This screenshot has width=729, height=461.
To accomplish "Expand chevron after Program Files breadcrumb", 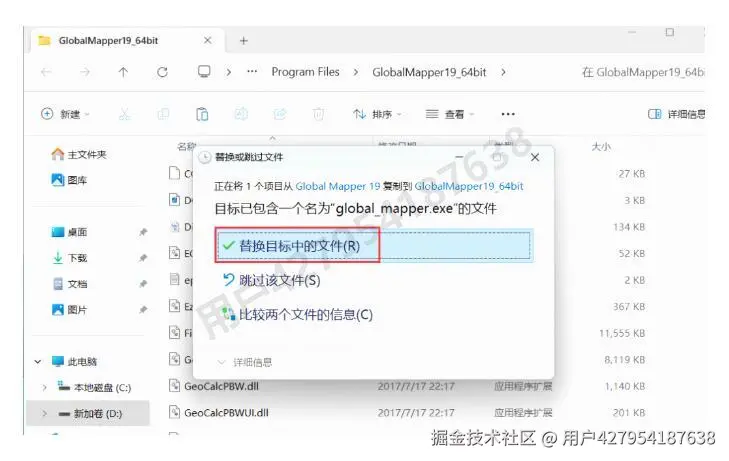I will [x=356, y=72].
